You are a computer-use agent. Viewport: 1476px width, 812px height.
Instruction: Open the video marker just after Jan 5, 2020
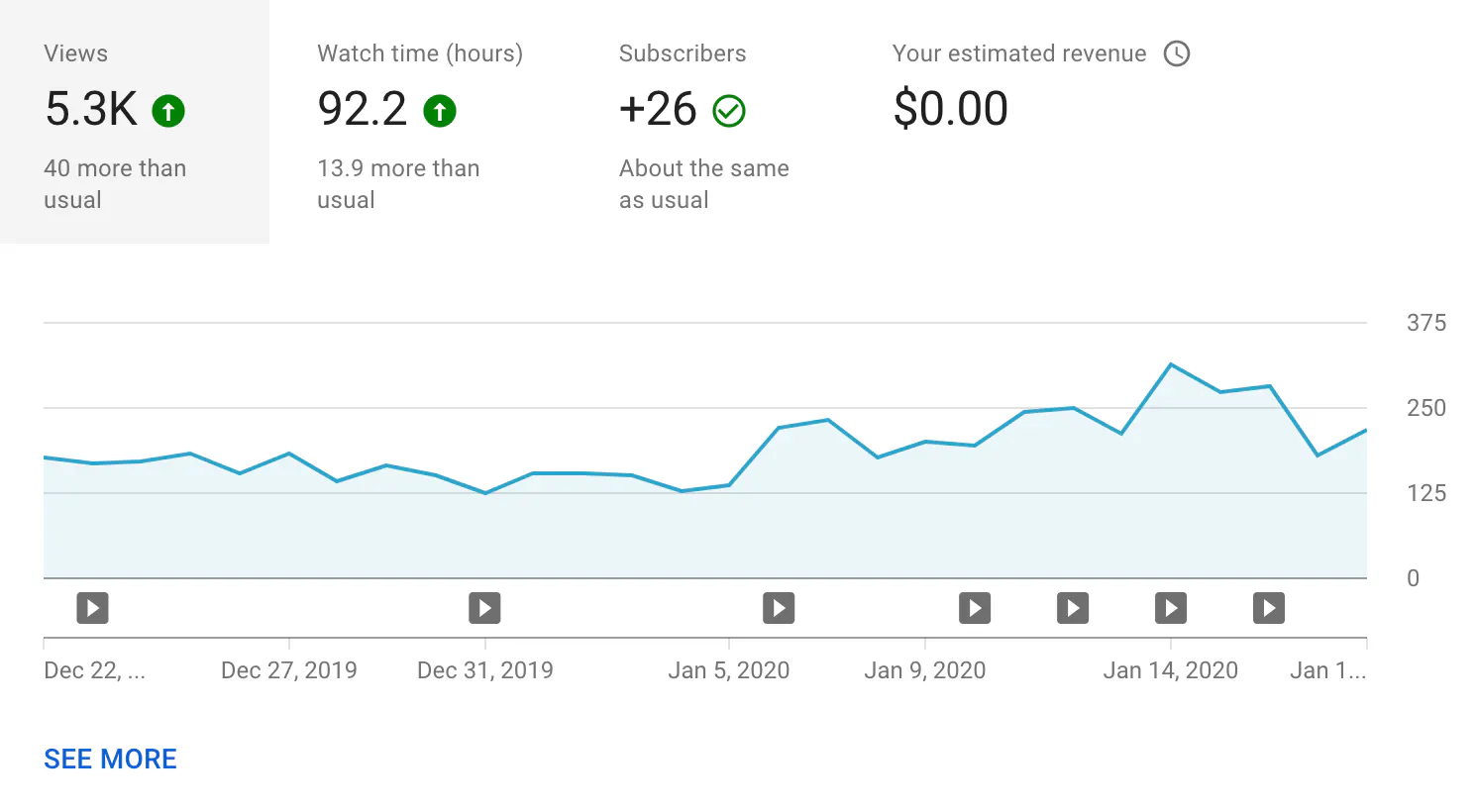[x=779, y=607]
